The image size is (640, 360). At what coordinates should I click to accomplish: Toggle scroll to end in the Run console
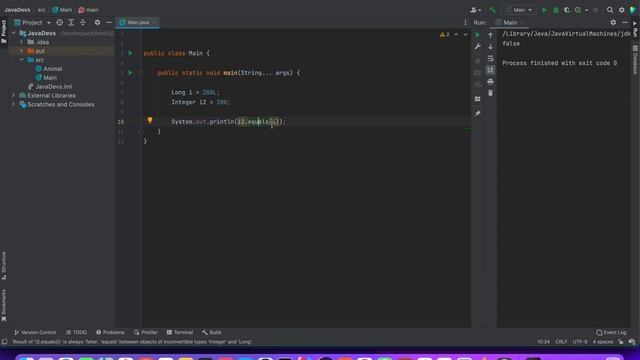(x=491, y=70)
